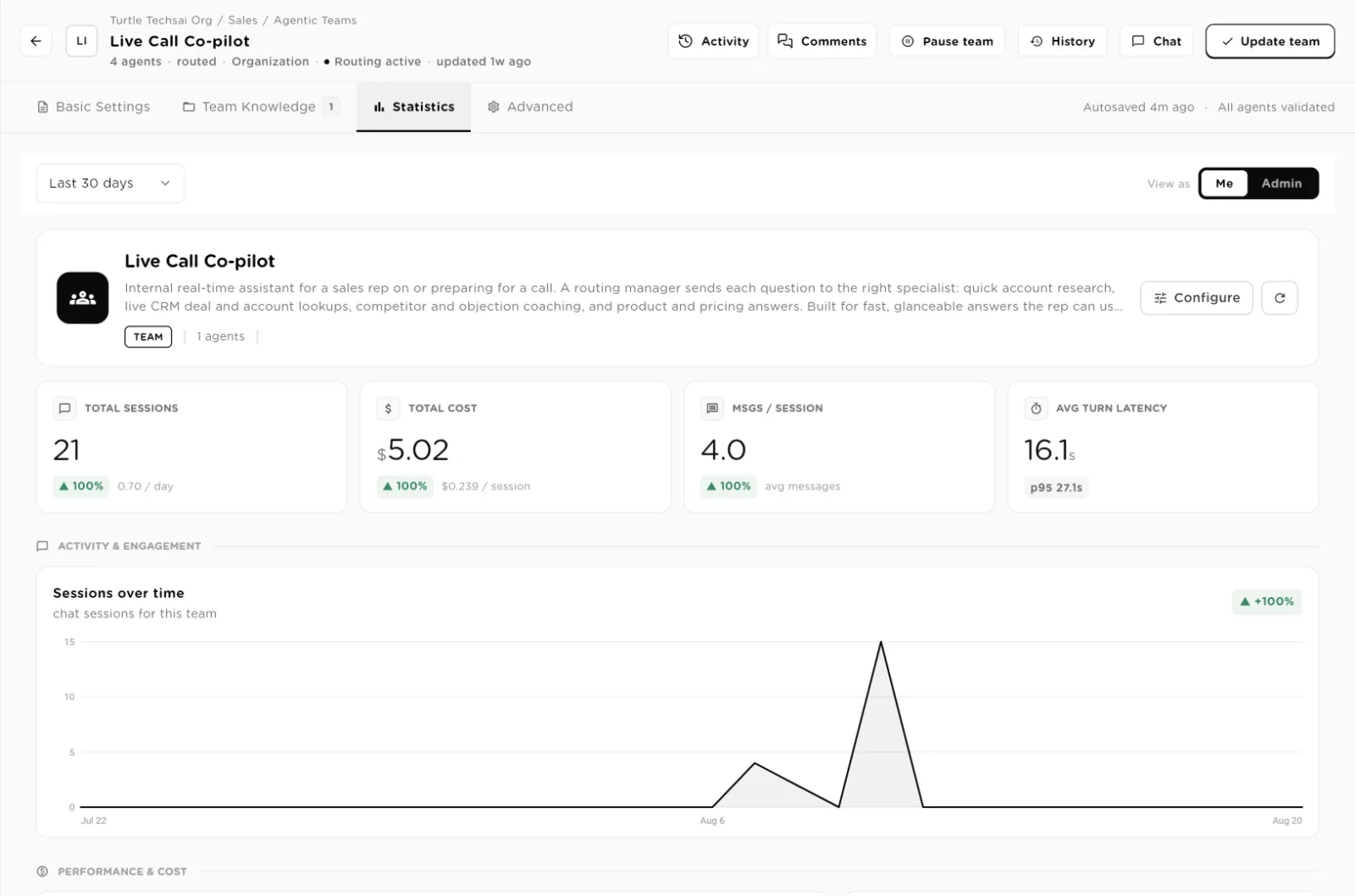Viewport: 1355px width, 896px height.
Task: Click the chat bubble icon in Chat
Action: (x=1138, y=41)
